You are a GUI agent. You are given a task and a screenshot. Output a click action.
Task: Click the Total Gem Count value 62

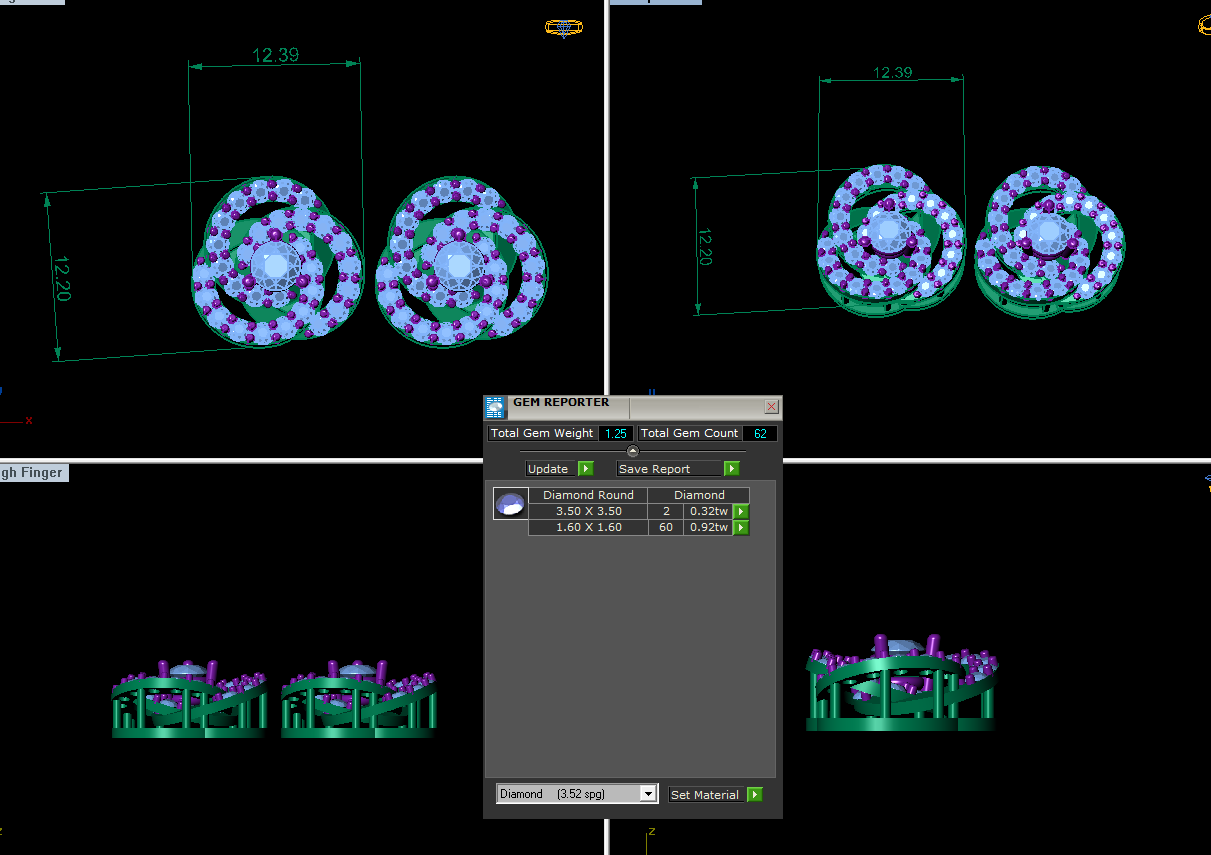point(760,433)
